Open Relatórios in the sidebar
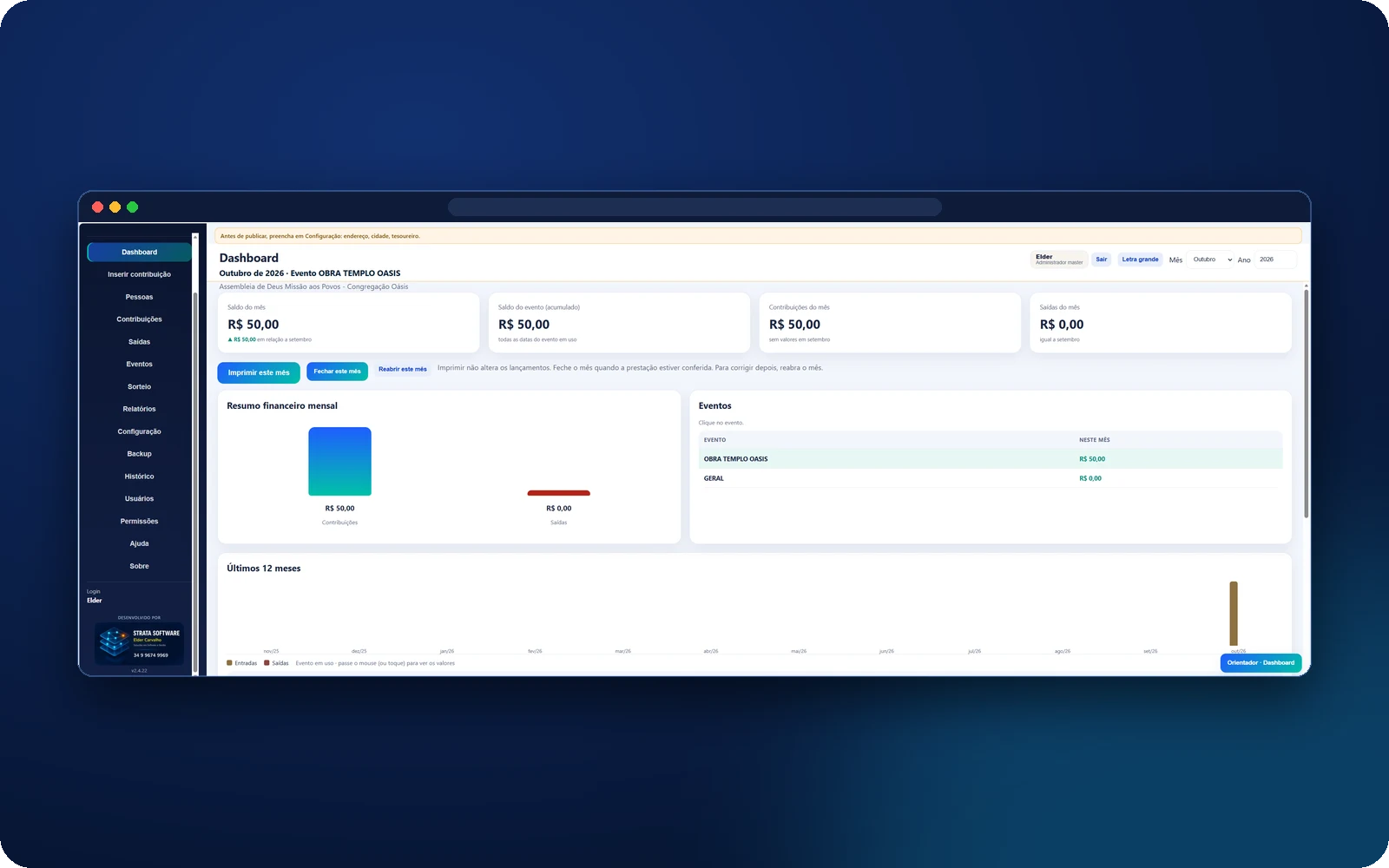The height and width of the screenshot is (868, 1389). coord(139,409)
